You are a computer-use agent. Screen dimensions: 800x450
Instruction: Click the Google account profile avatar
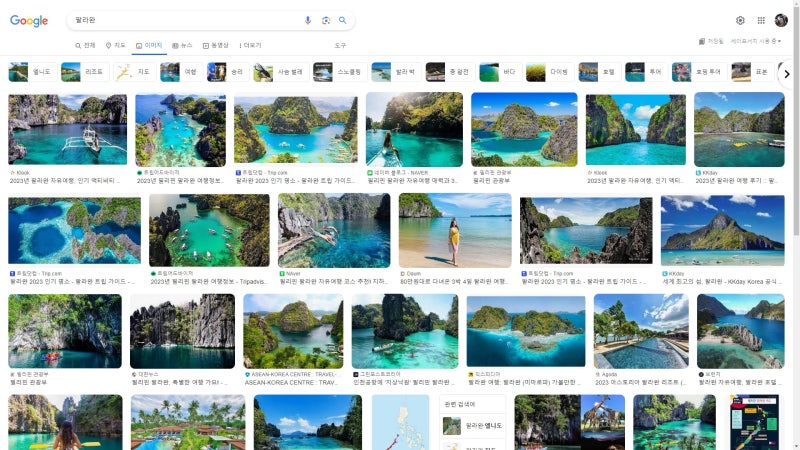tap(781, 20)
